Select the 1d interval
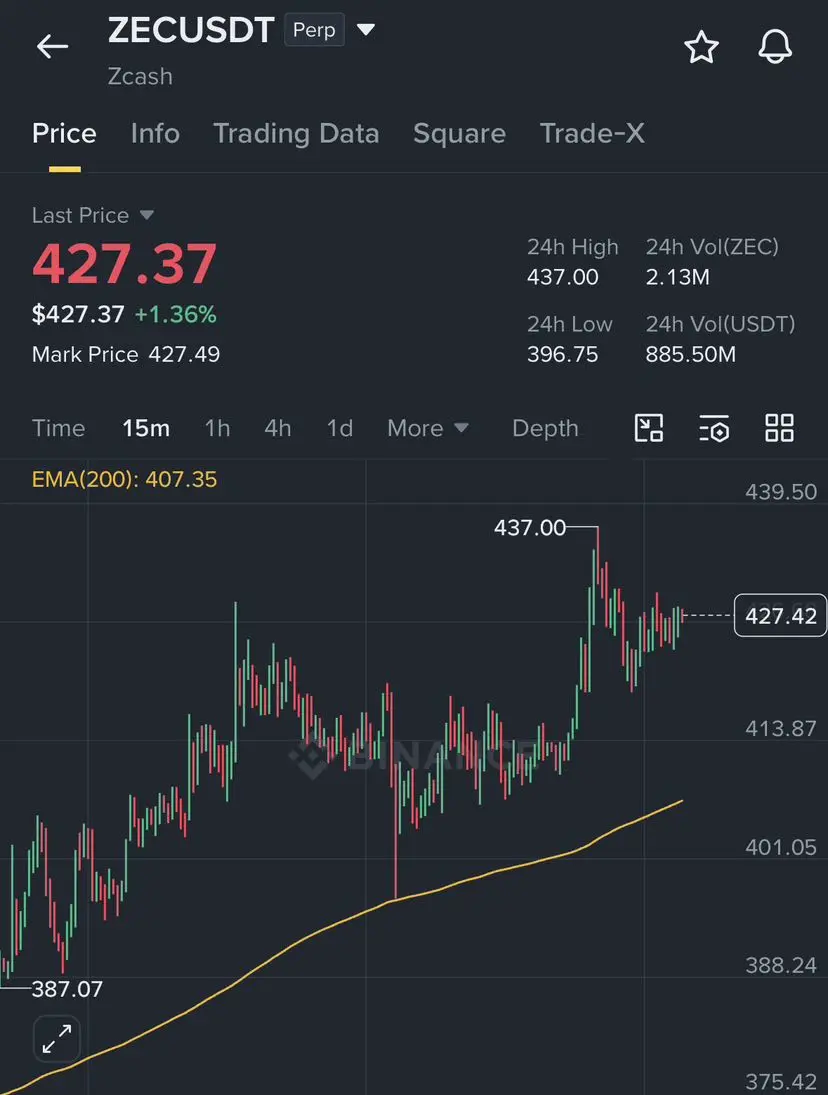 340,428
